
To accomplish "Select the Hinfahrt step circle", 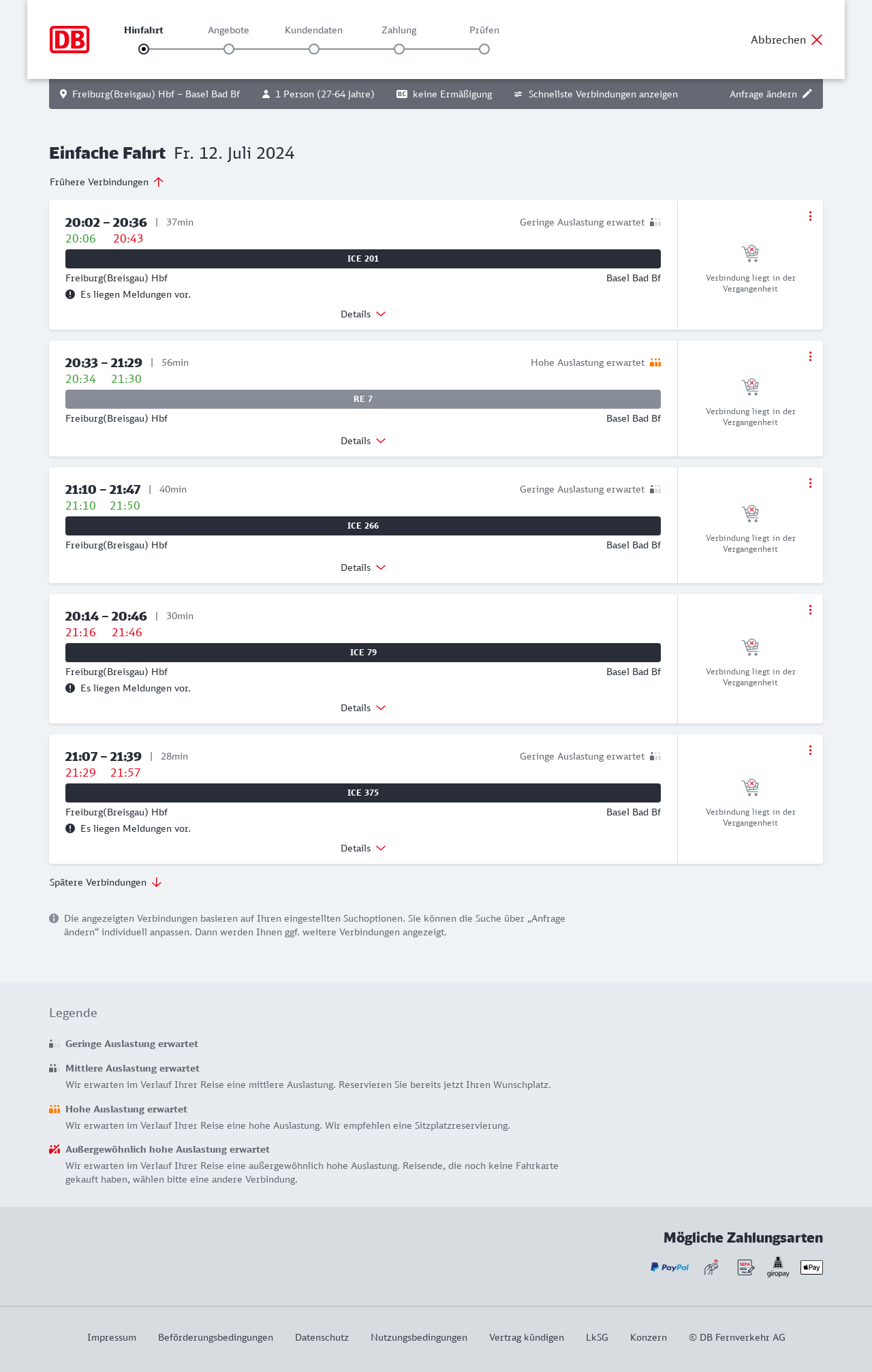I will point(144,49).
